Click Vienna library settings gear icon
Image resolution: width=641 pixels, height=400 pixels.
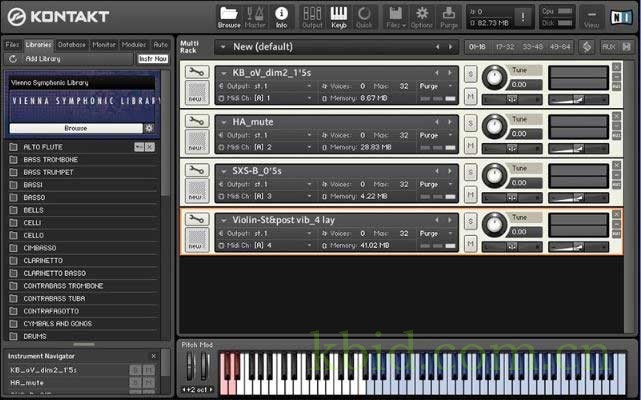[149, 129]
